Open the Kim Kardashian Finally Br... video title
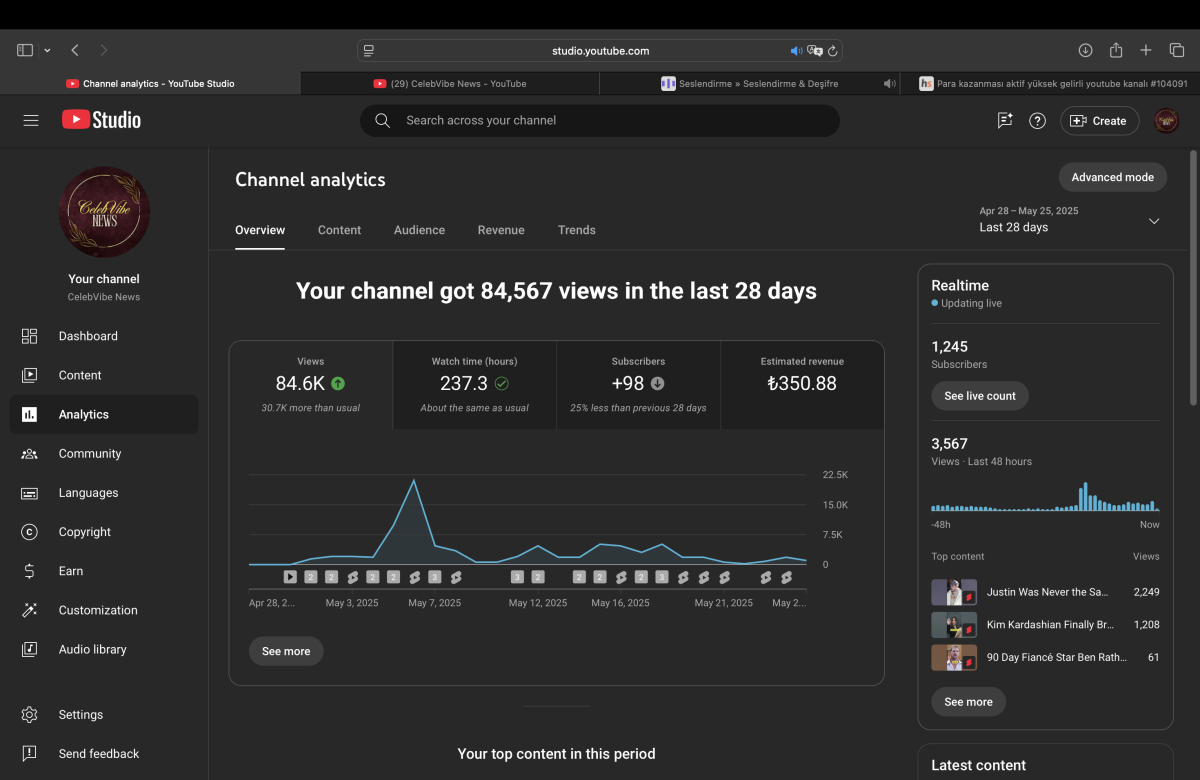 click(x=1050, y=625)
